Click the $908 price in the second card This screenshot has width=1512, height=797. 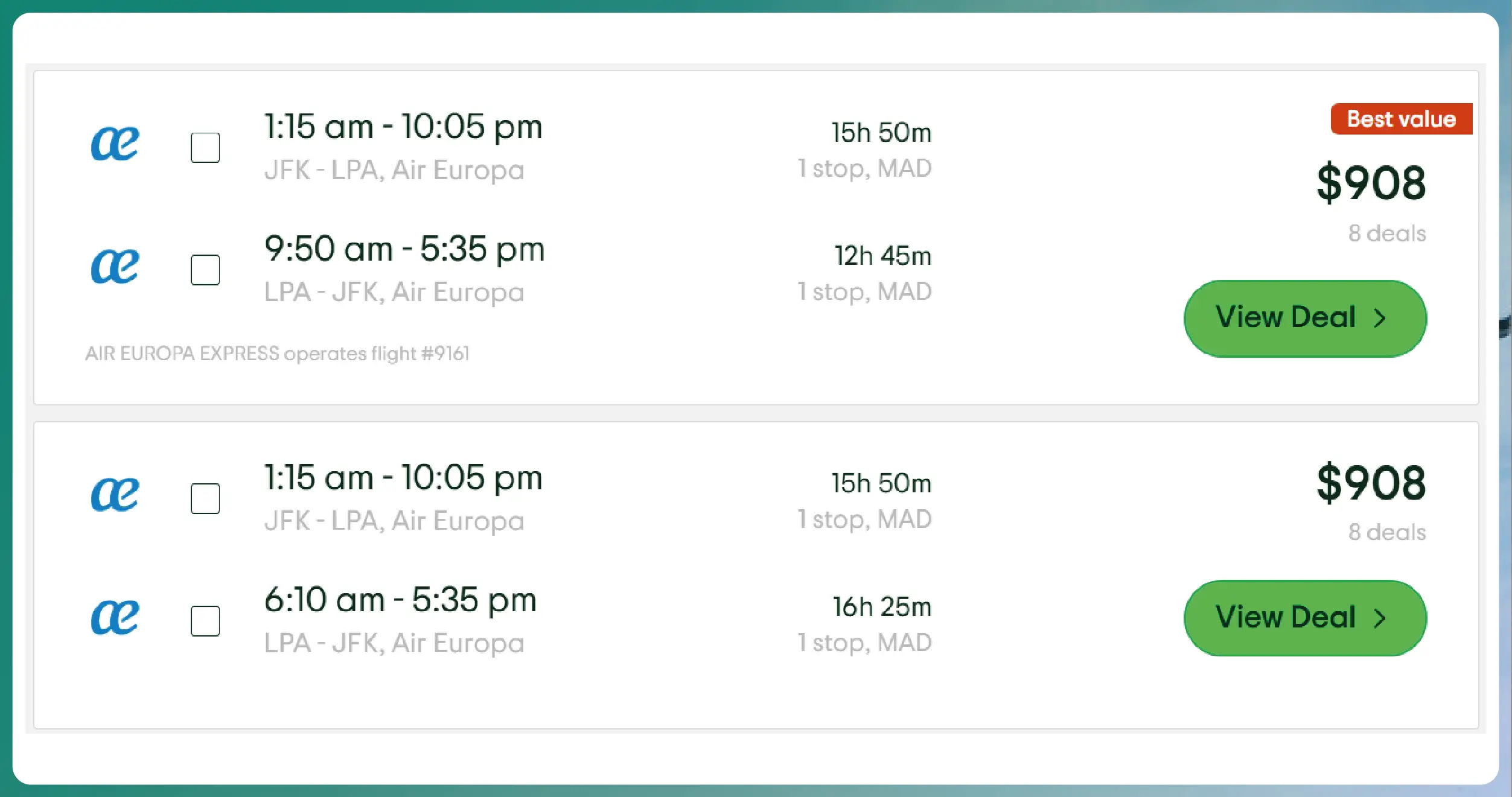pyautogui.click(x=1371, y=483)
